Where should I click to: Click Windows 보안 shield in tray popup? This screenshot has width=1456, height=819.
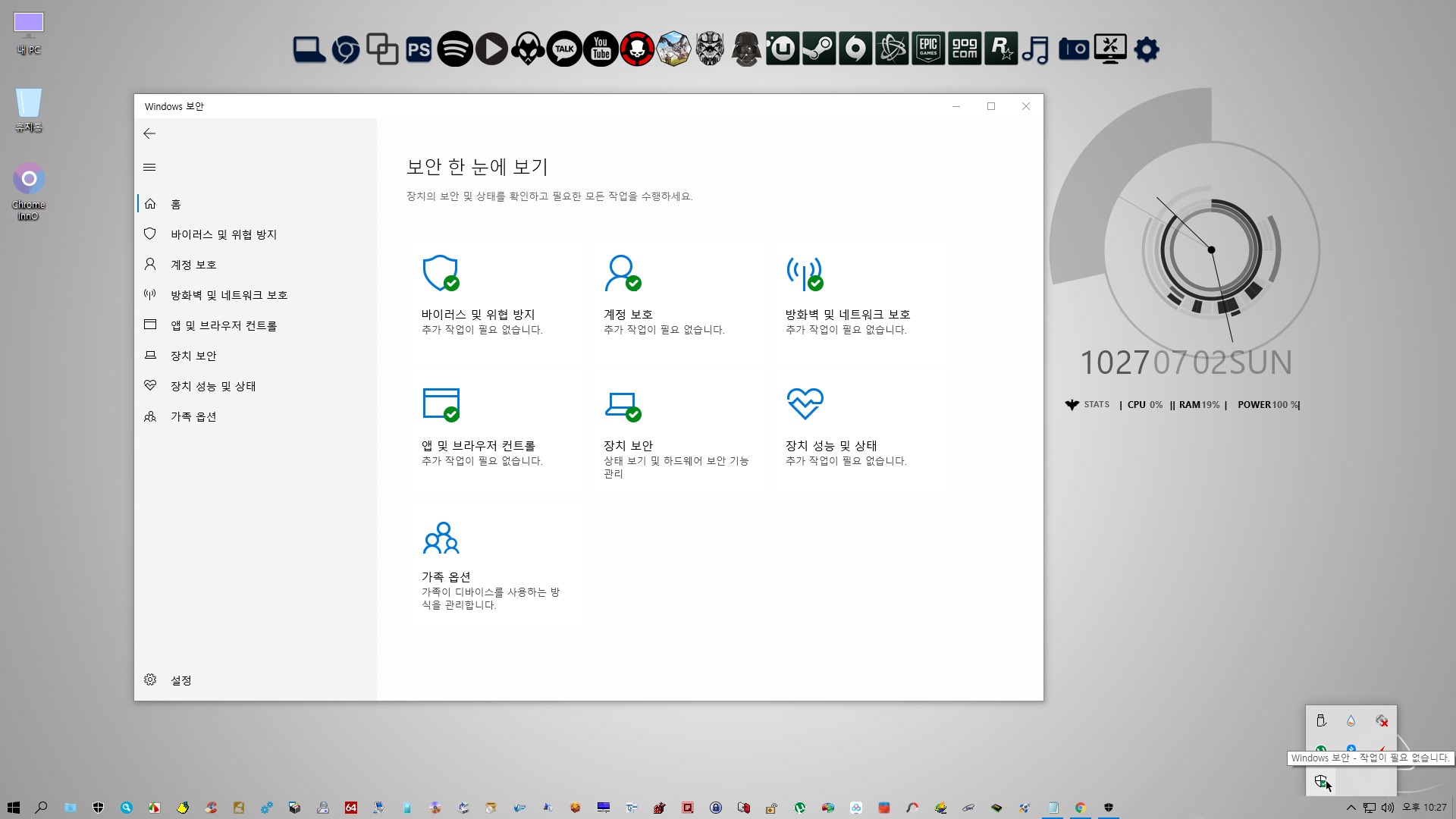[x=1321, y=781]
